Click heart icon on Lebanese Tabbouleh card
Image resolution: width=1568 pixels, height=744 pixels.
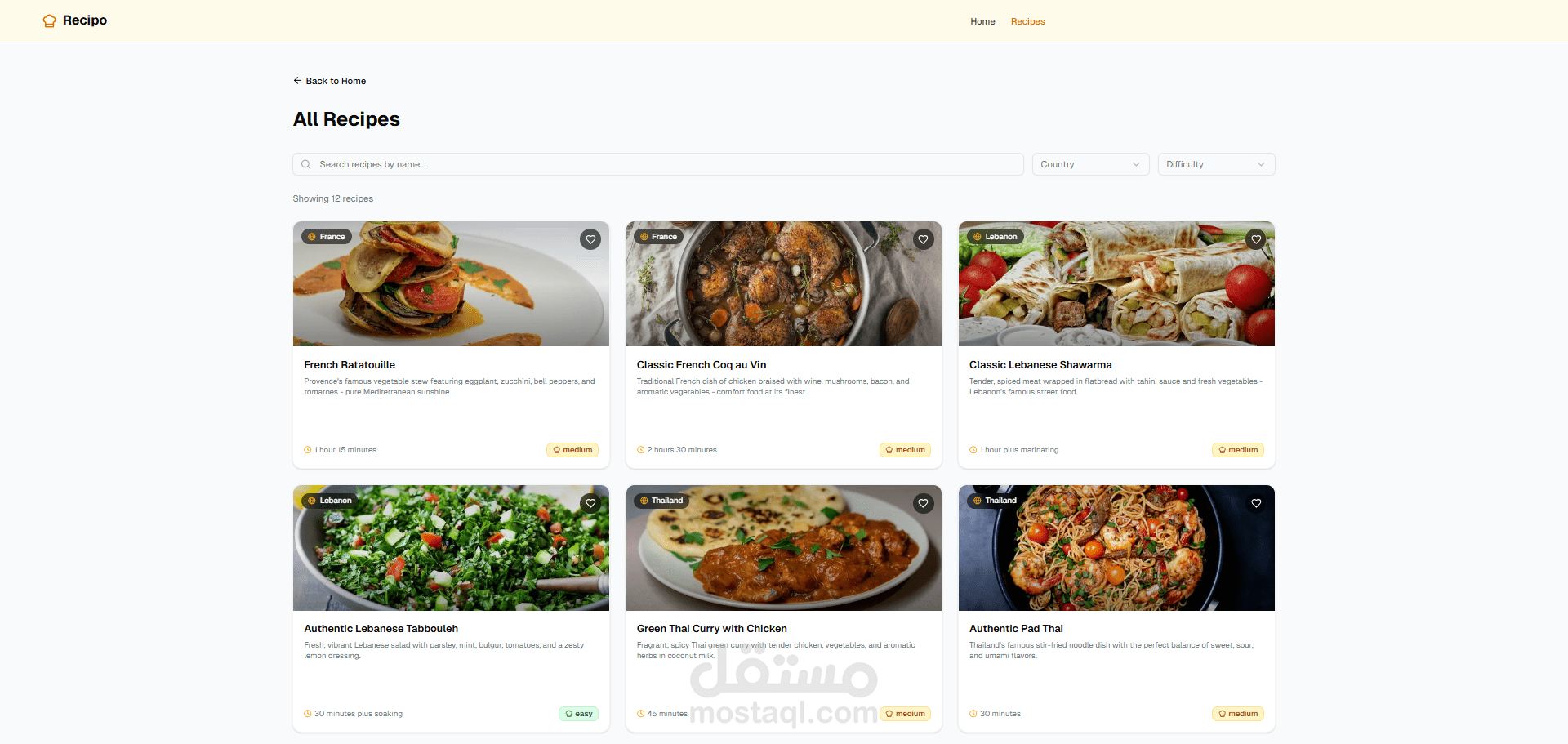click(590, 503)
